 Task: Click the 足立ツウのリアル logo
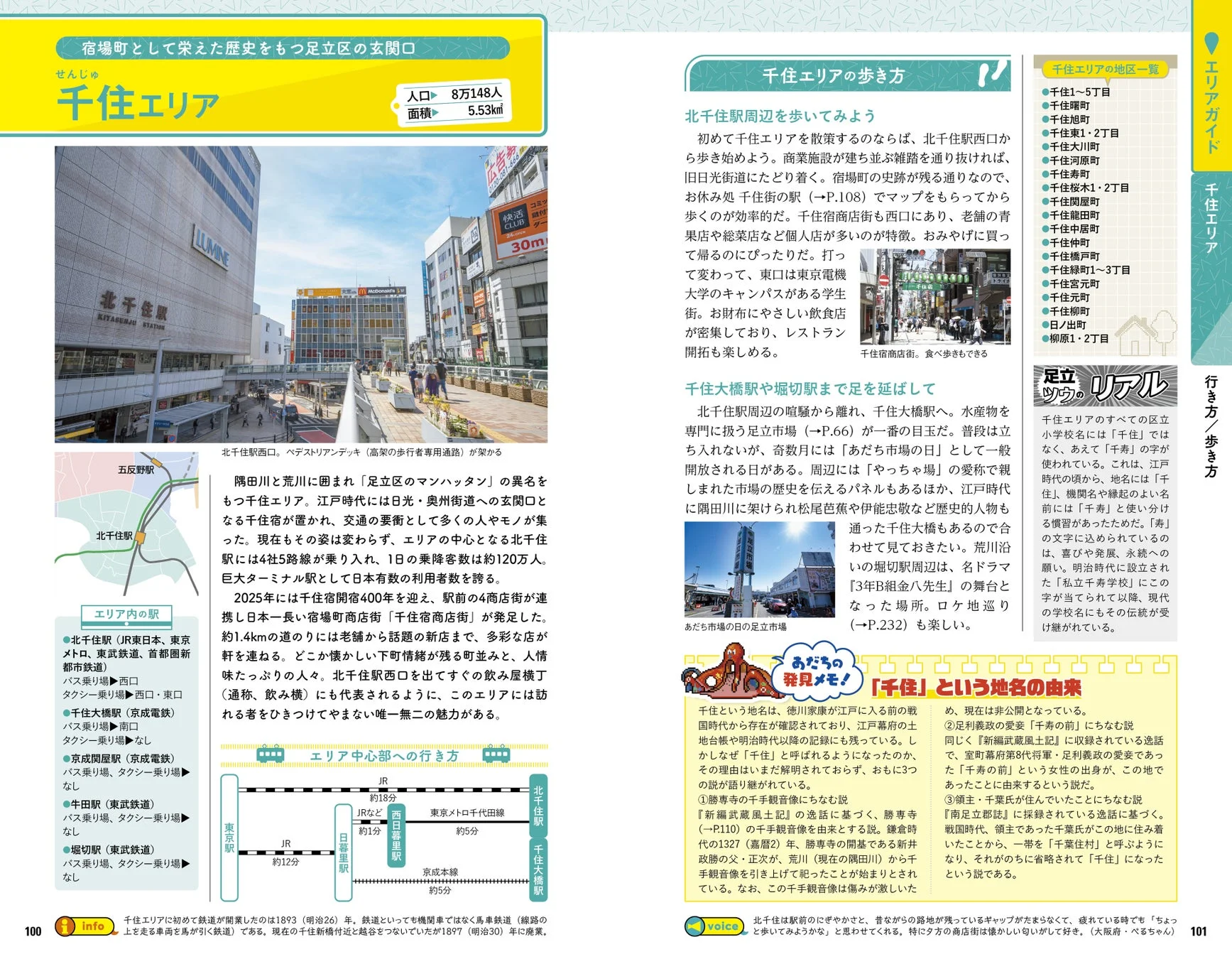coord(1105,386)
